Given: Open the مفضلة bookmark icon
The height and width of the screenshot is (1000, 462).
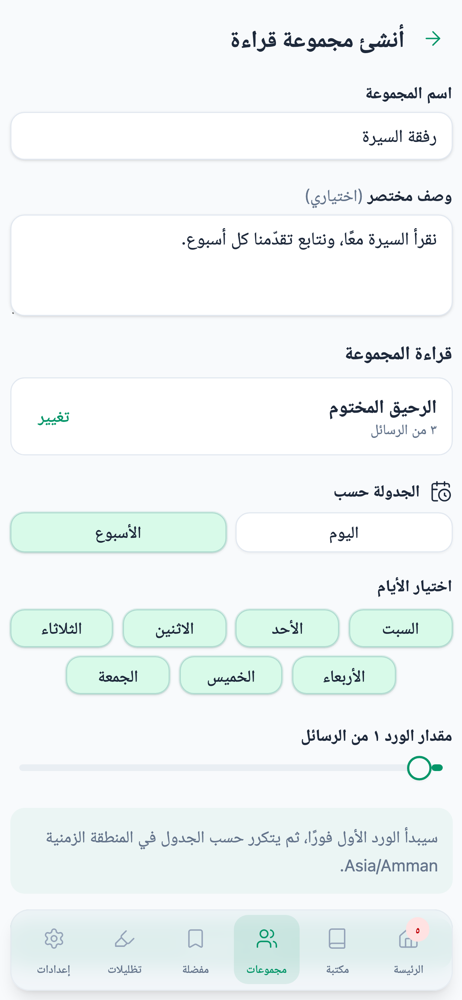Looking at the screenshot, I should point(195,939).
